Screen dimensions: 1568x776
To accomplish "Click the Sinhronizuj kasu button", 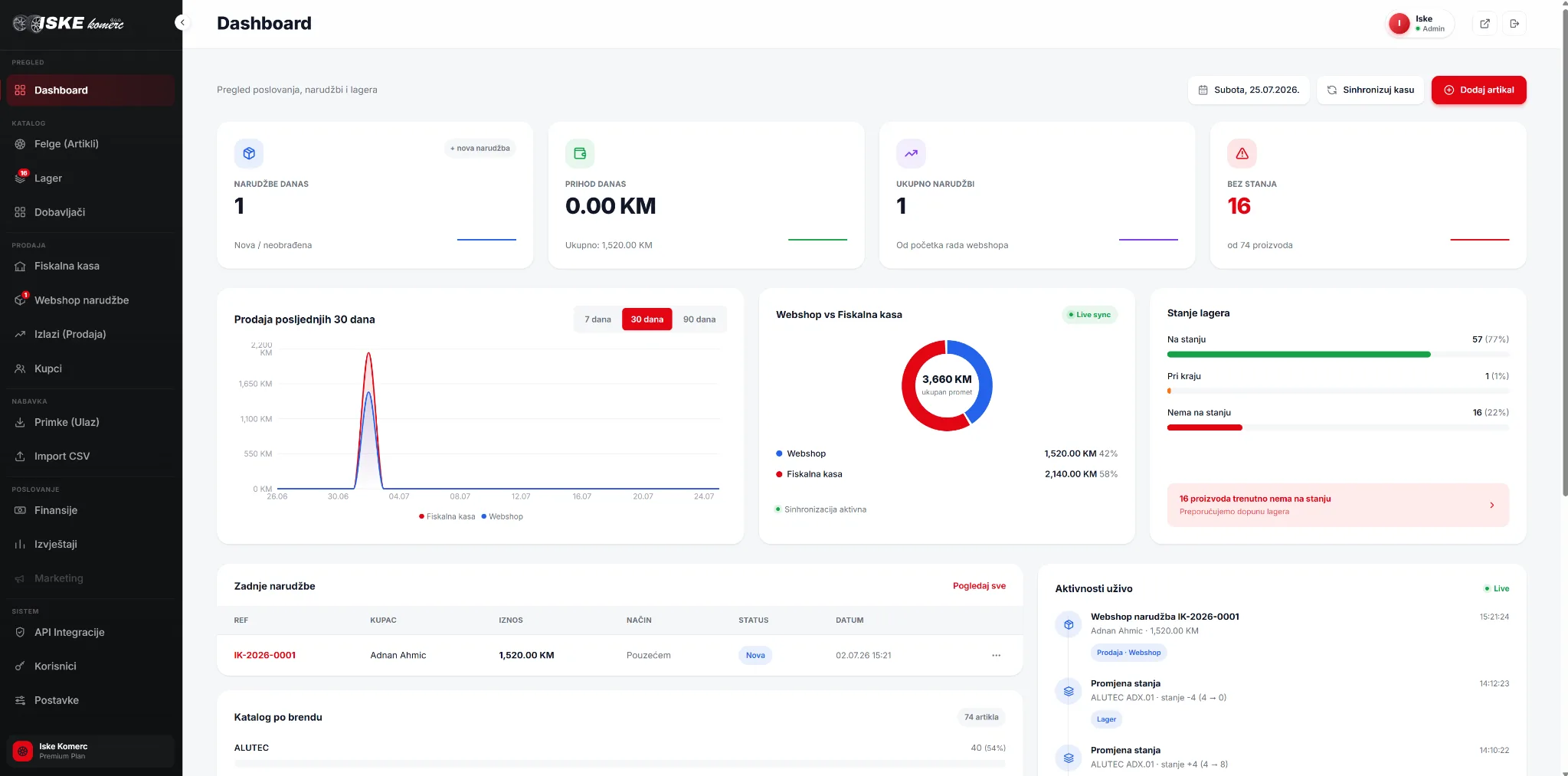I will point(1370,90).
